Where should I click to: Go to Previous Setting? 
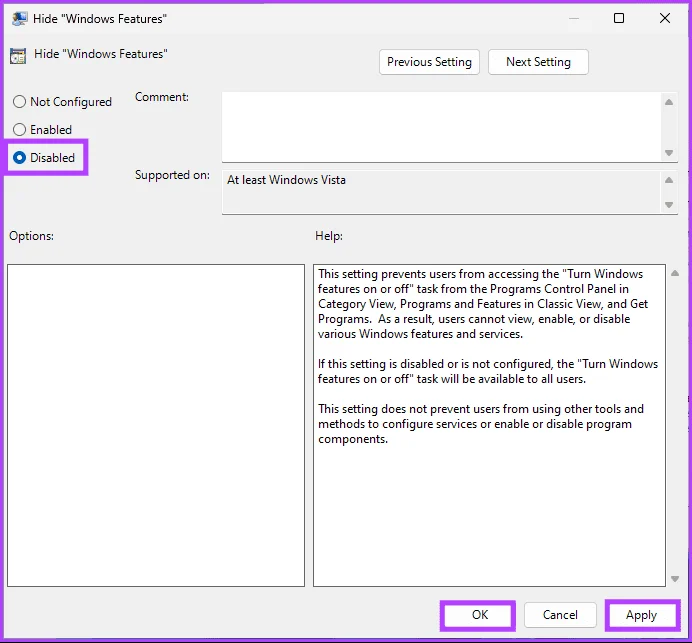point(429,62)
